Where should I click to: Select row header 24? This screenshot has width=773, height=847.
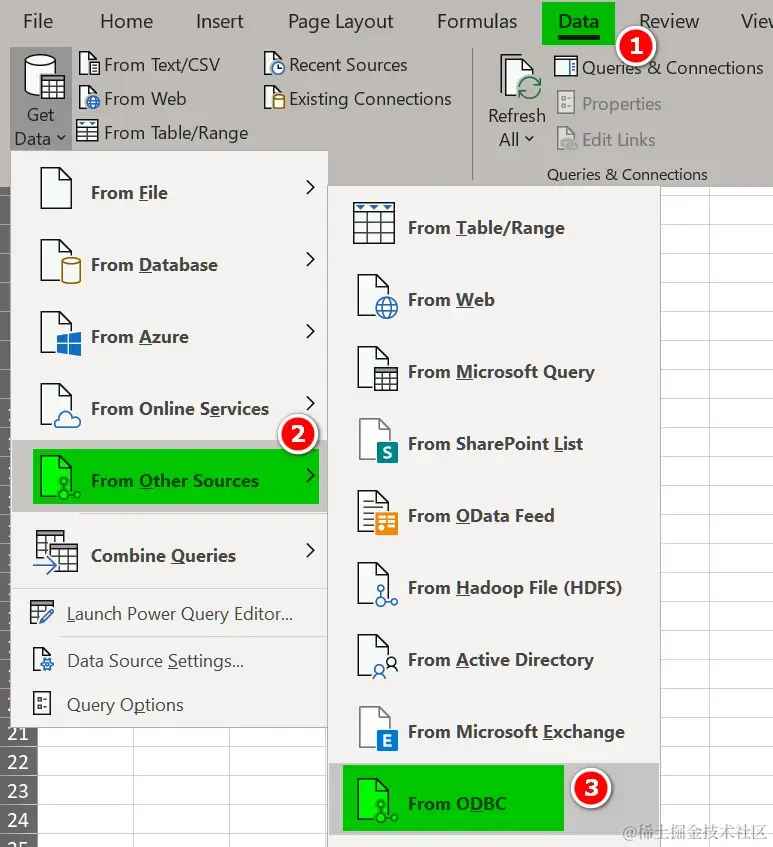[x=18, y=820]
